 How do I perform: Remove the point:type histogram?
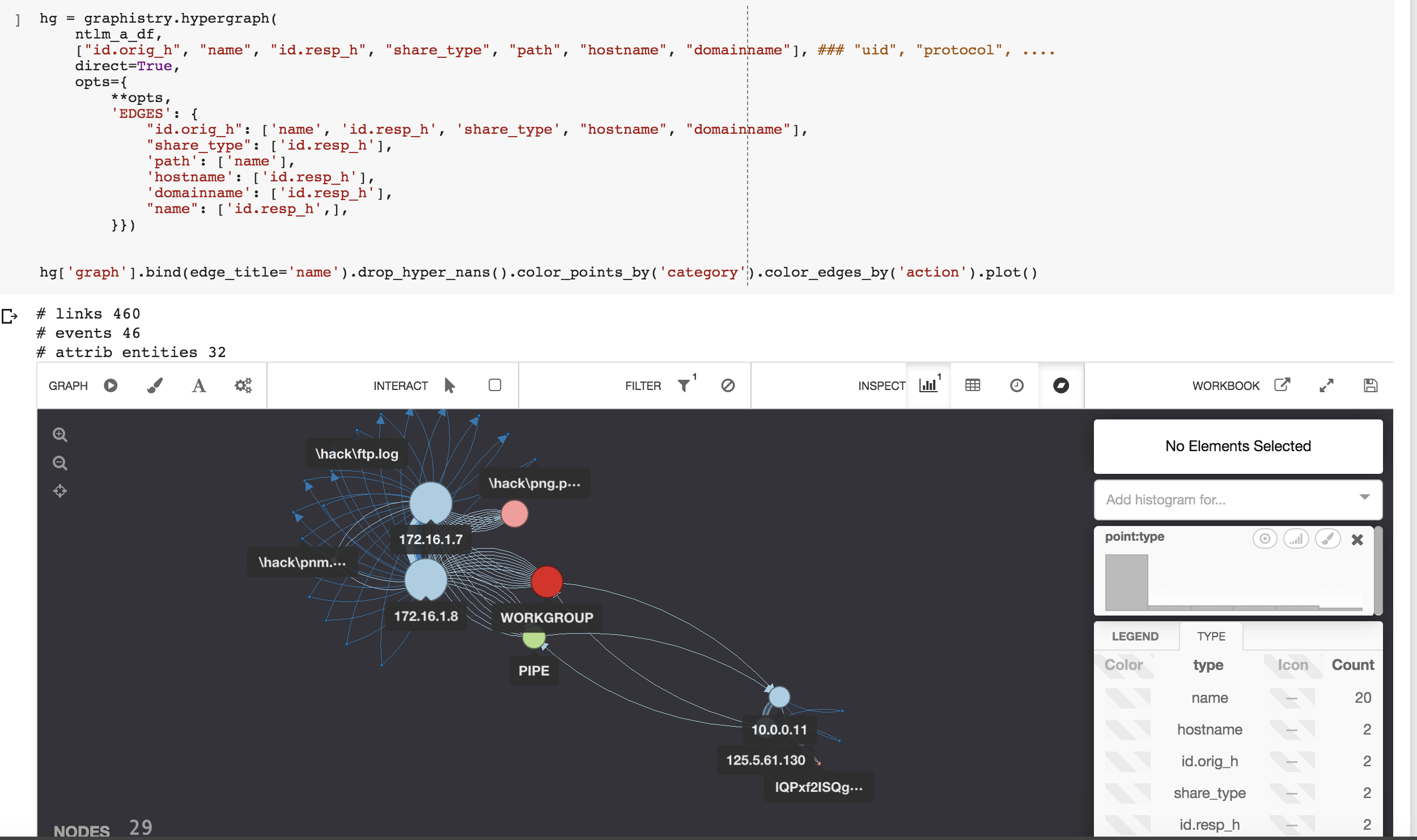pos(1357,540)
